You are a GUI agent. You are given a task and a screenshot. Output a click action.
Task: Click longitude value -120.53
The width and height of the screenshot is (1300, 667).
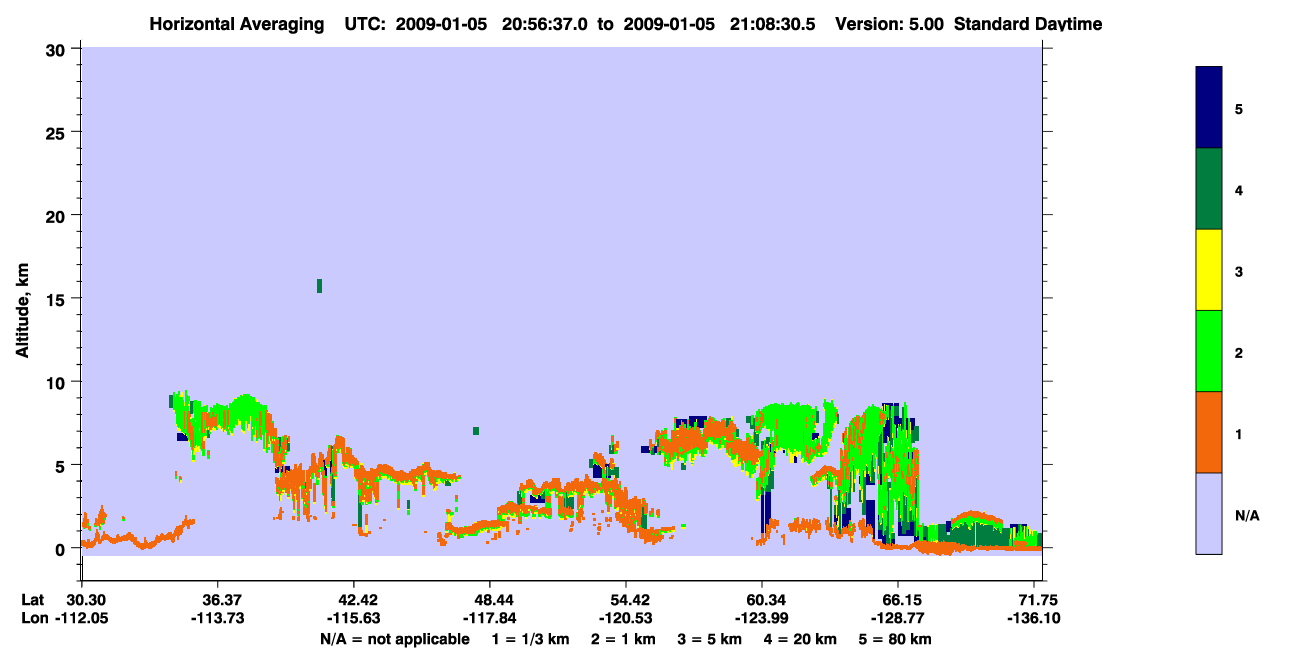point(626,618)
